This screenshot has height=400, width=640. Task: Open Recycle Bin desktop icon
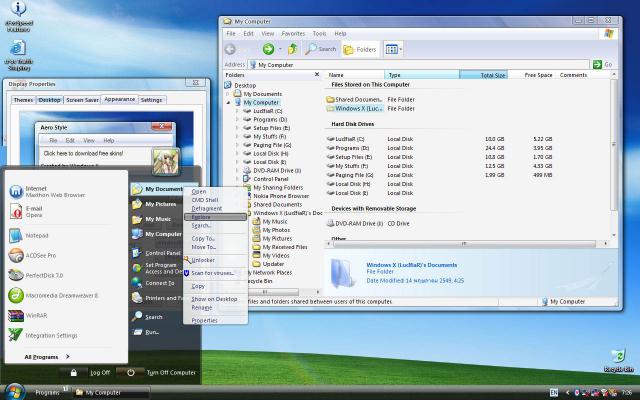pos(619,361)
